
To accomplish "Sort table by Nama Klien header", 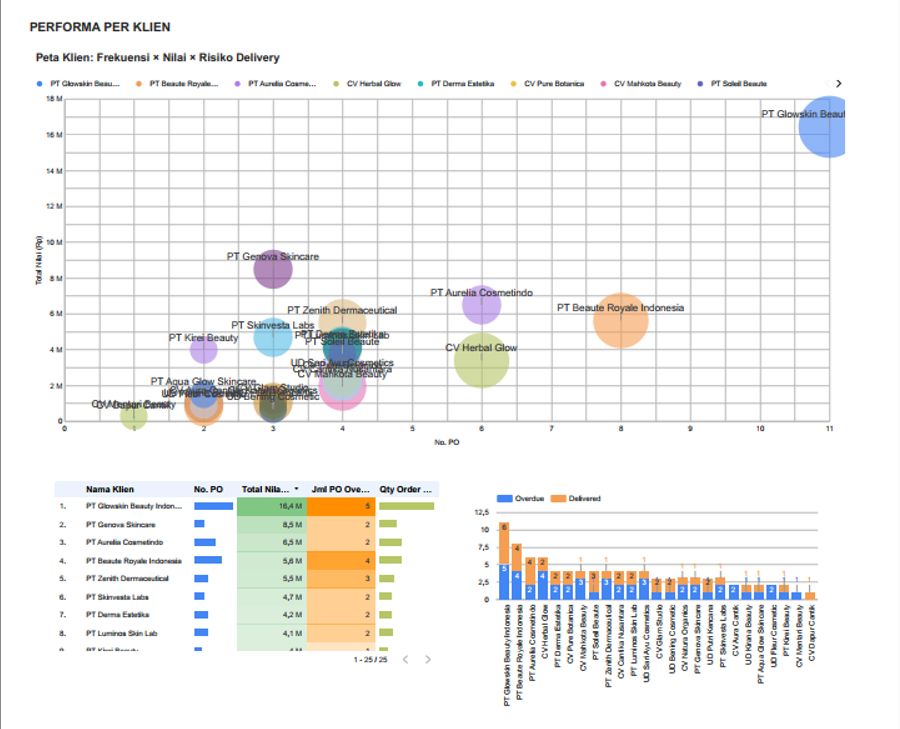I will 110,489.
